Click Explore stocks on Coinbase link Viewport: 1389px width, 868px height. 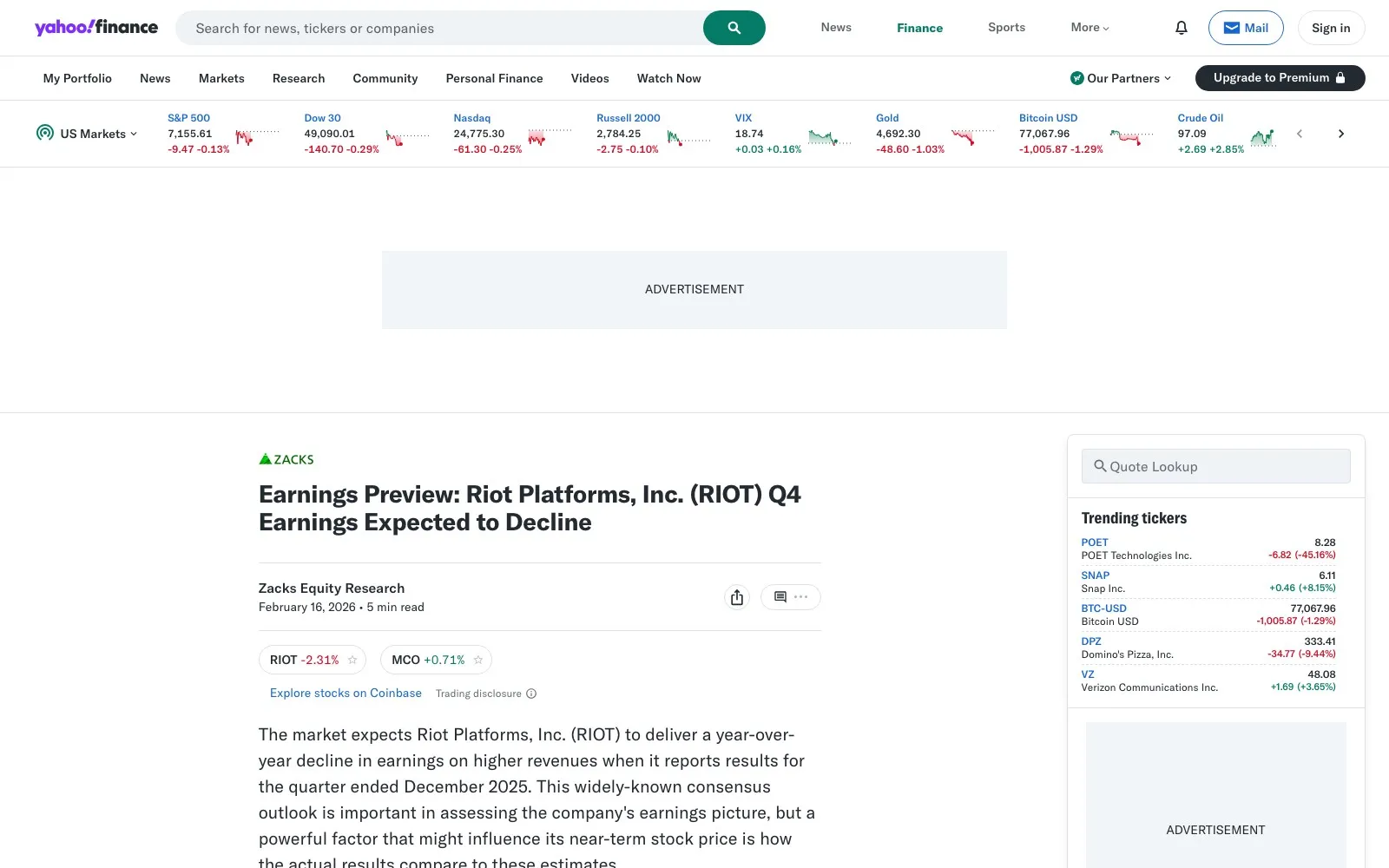point(346,693)
